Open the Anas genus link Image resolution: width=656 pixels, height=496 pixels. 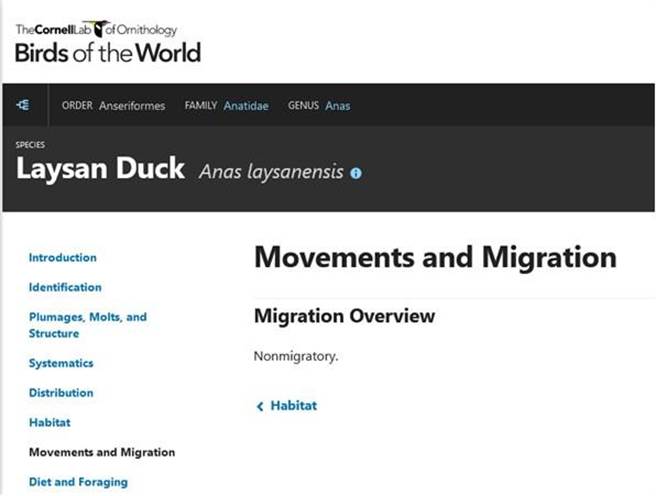click(337, 106)
